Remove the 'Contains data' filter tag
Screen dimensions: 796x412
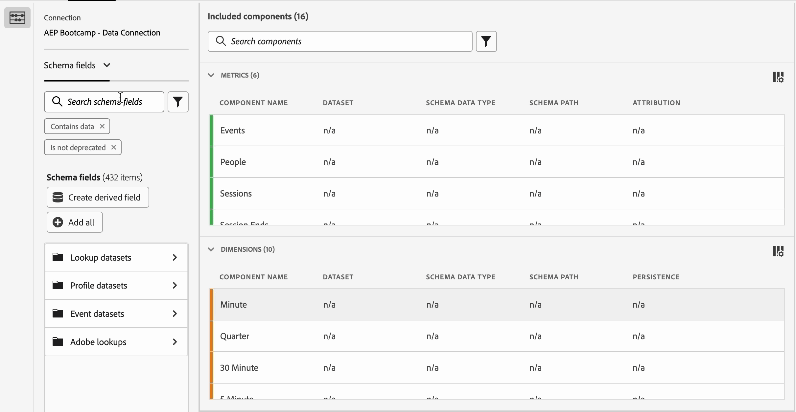click(x=102, y=126)
